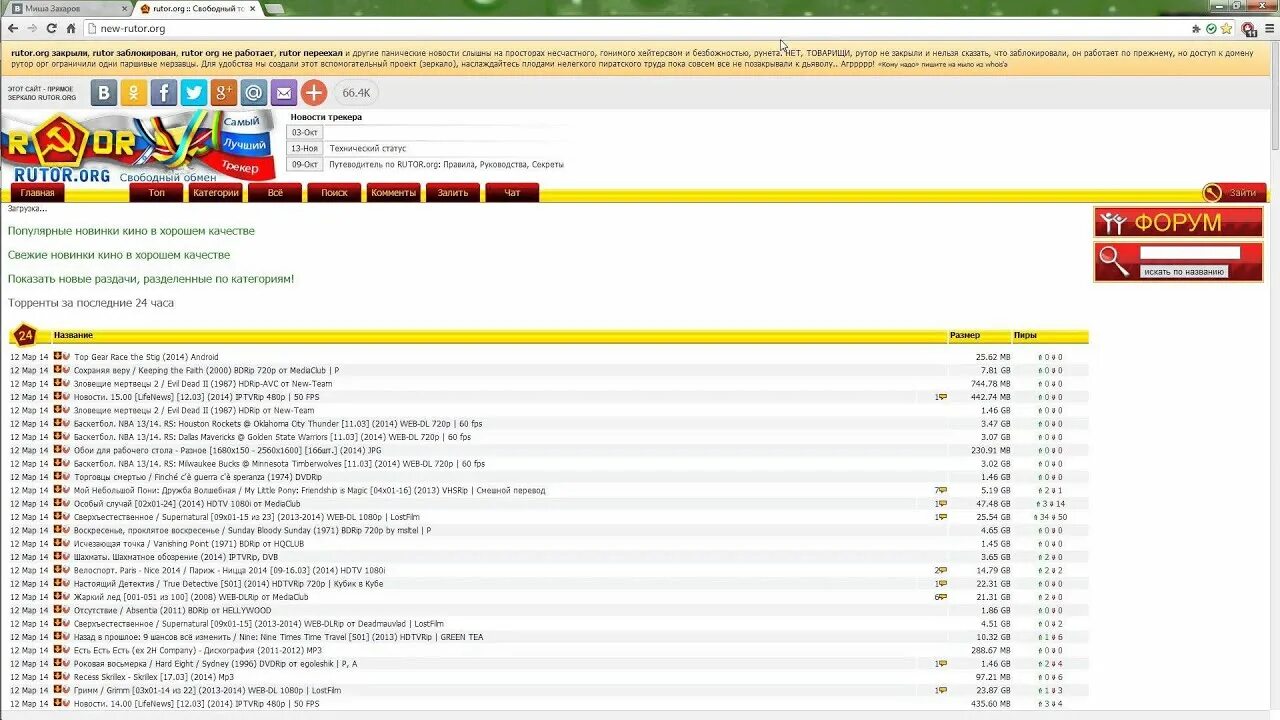Image resolution: width=1280 pixels, height=720 pixels.
Task: Focus the torrent name search field
Action: 1190,253
